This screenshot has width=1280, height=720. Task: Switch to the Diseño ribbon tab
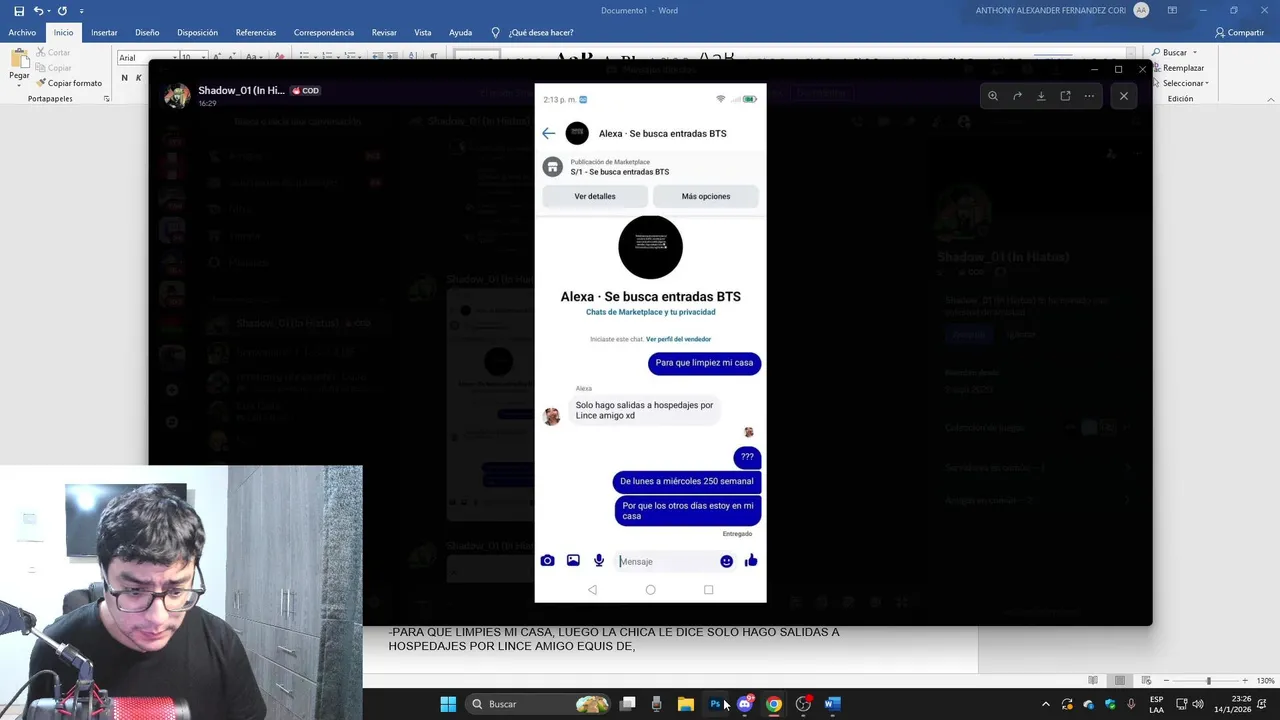tap(147, 32)
